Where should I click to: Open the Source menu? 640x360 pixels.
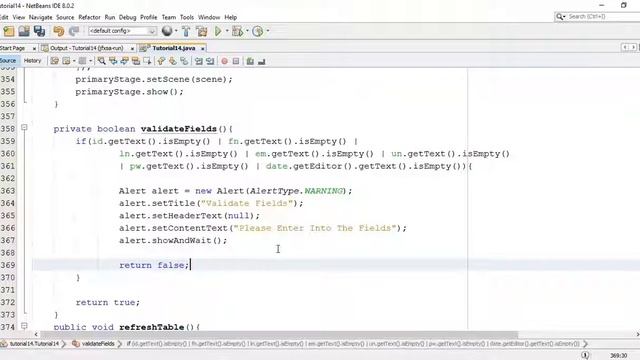point(65,17)
